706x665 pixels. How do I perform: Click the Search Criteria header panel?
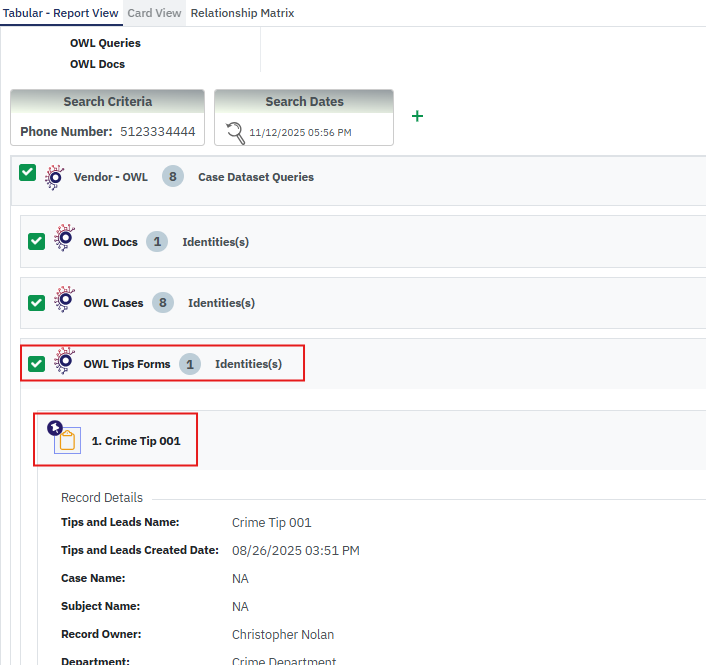108,102
